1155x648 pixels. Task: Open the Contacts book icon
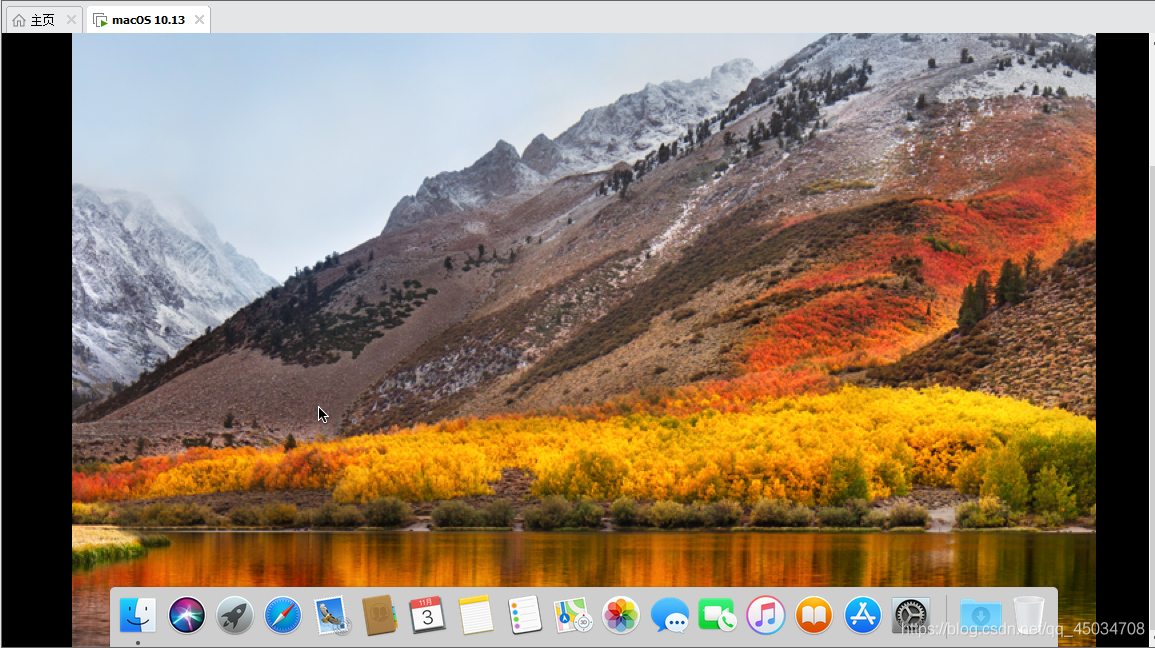[x=379, y=615]
